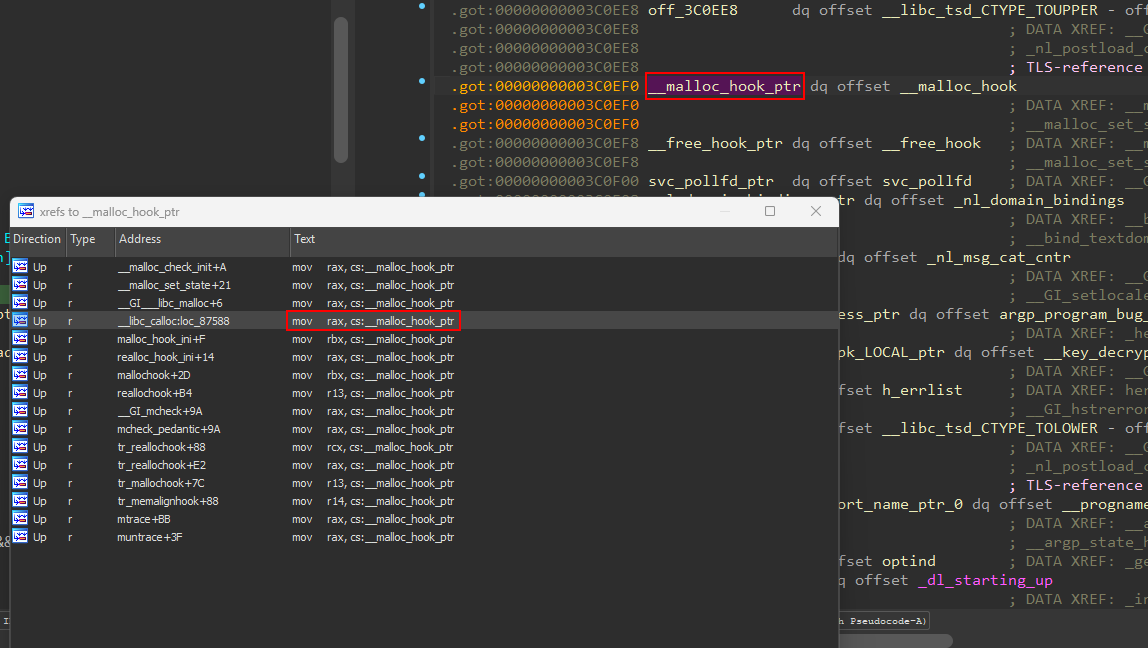The width and height of the screenshot is (1148, 648).
Task: Click the xref icon beside muntrace+3F
Action: pos(20,537)
